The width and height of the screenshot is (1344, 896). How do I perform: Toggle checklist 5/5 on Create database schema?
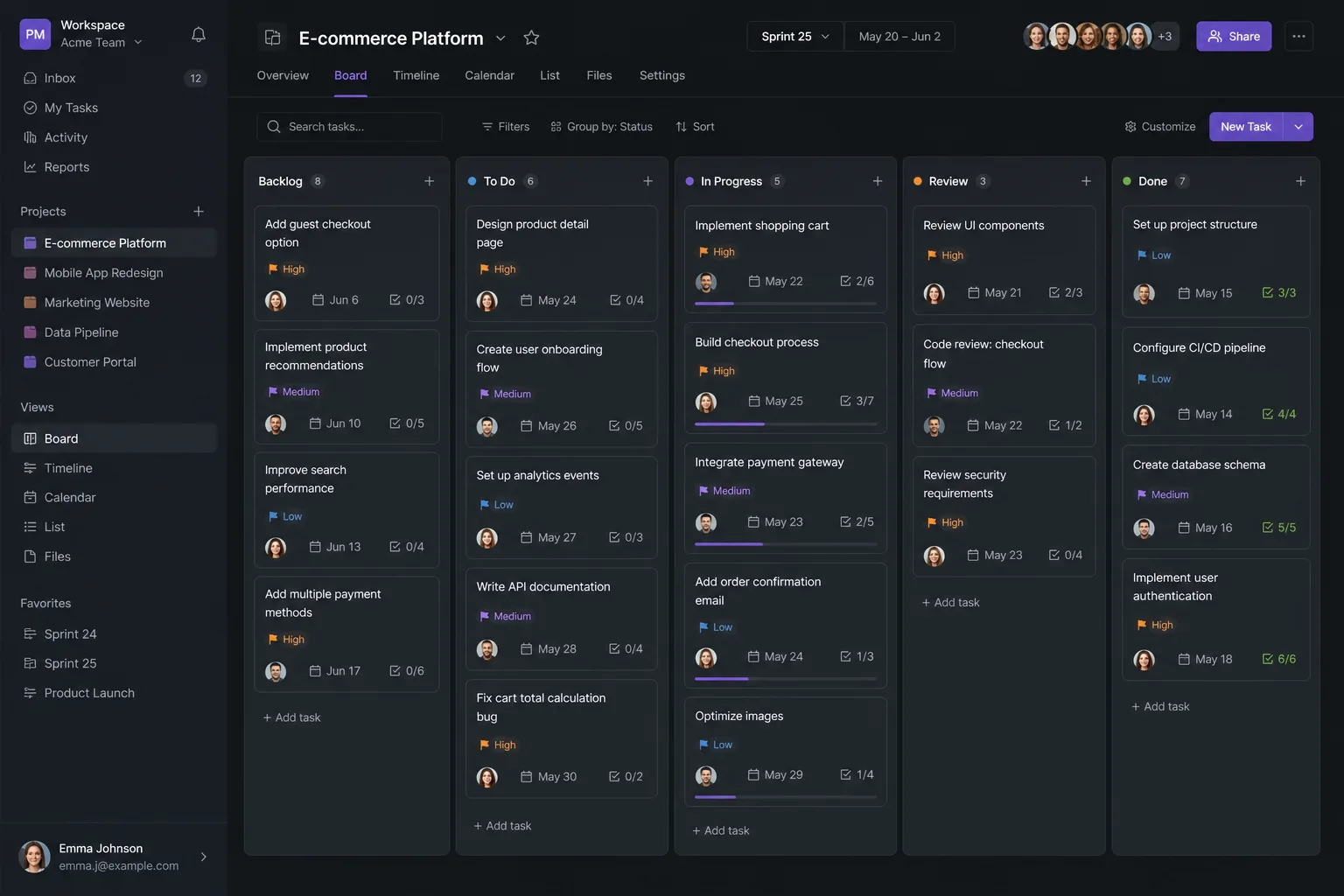pyautogui.click(x=1279, y=528)
